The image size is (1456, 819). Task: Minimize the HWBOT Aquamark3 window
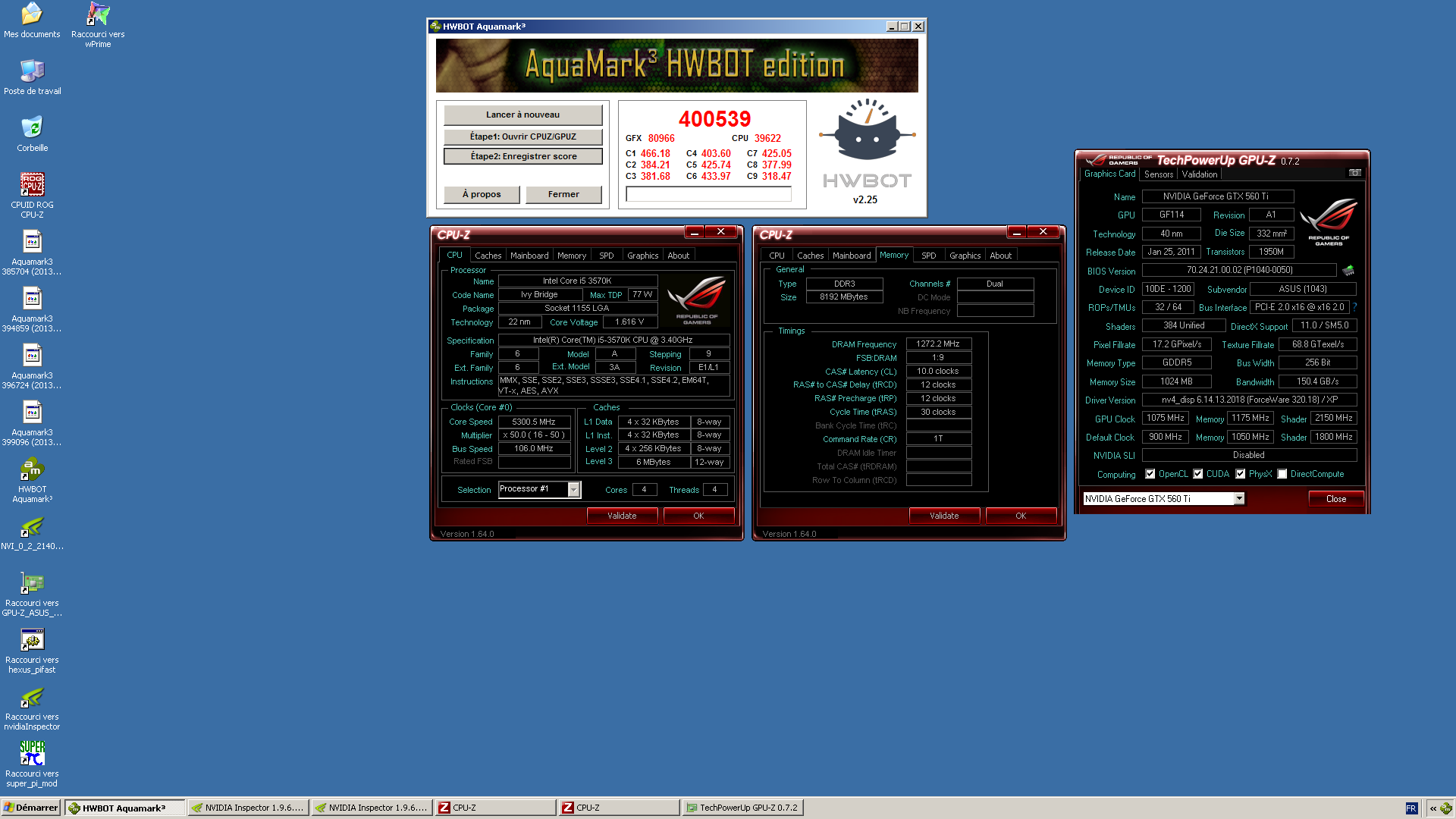pos(892,27)
